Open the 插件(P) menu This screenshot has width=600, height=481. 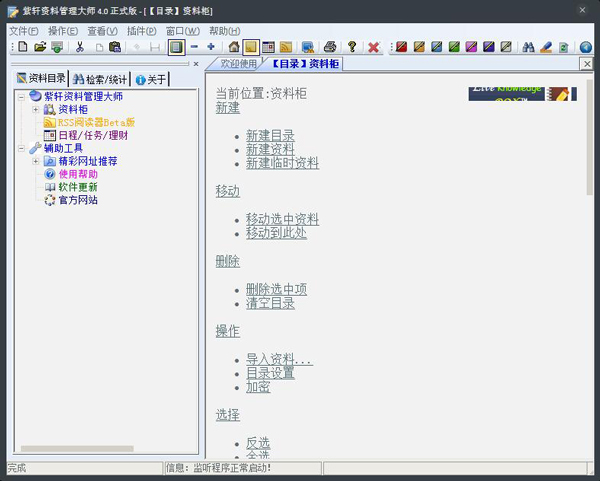point(142,31)
